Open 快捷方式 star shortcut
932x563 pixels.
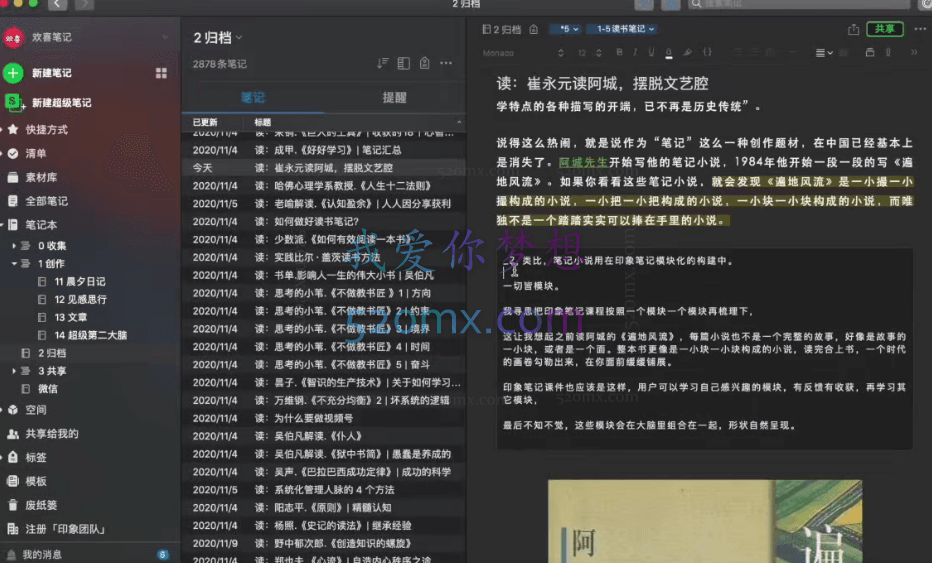coord(38,130)
